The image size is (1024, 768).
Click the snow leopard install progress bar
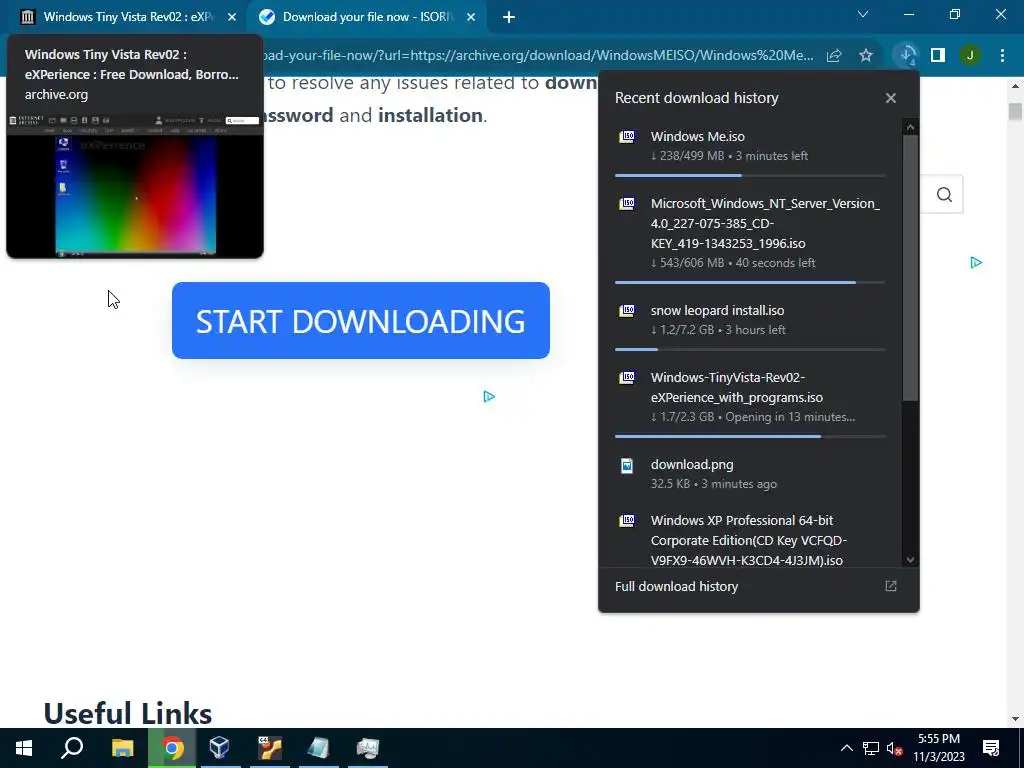point(750,349)
